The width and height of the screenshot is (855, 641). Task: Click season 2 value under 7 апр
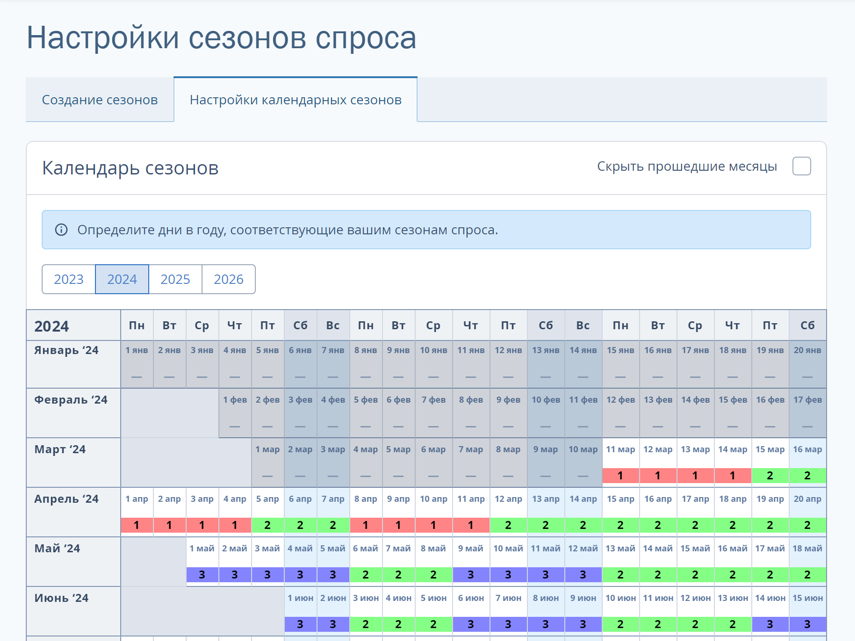tap(333, 525)
